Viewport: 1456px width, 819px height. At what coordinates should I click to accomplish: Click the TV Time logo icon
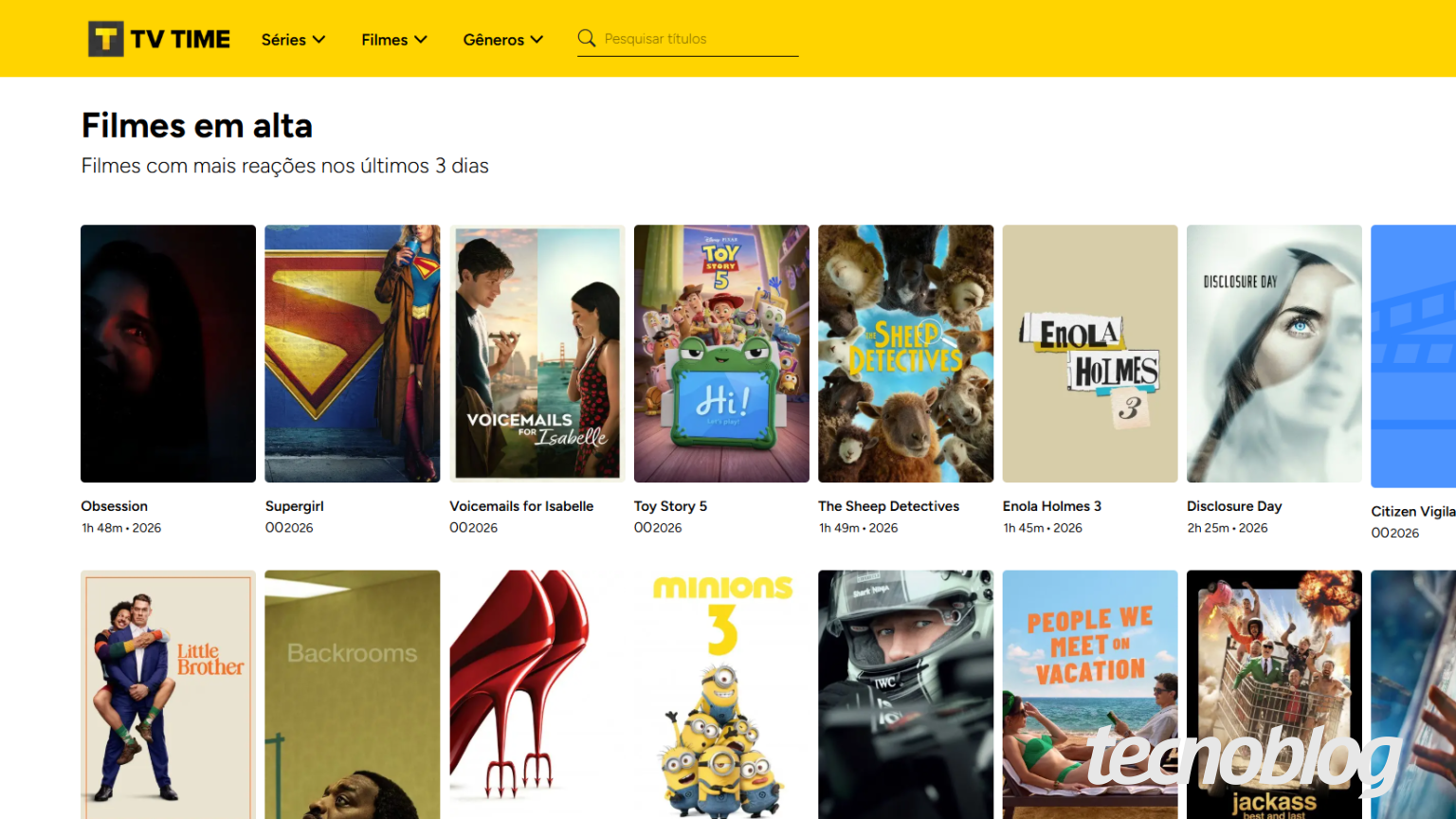coord(106,39)
